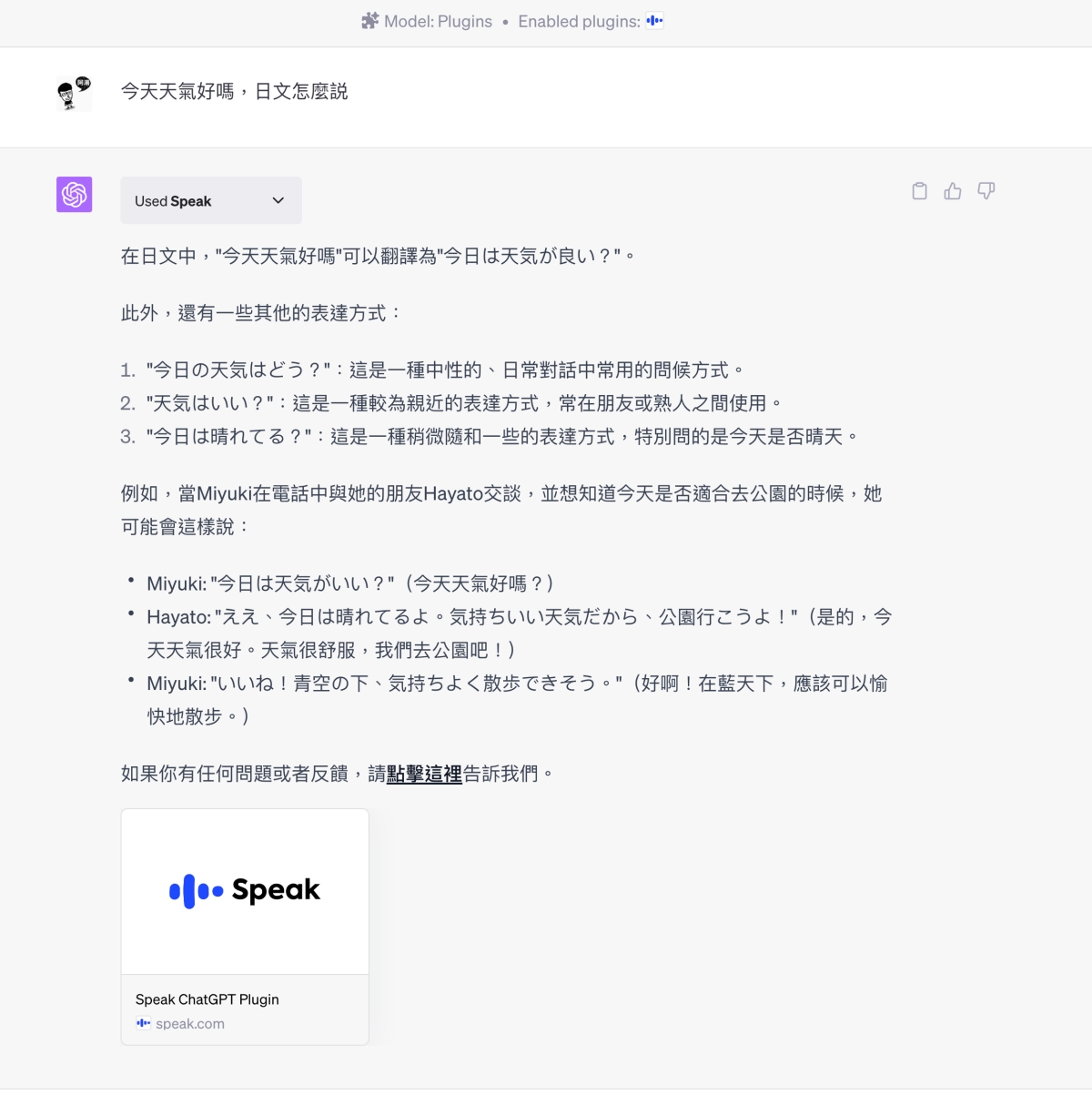This screenshot has width=1092, height=1115.
Task: Click the Speak ChatGPT Plugin title
Action: [x=207, y=998]
